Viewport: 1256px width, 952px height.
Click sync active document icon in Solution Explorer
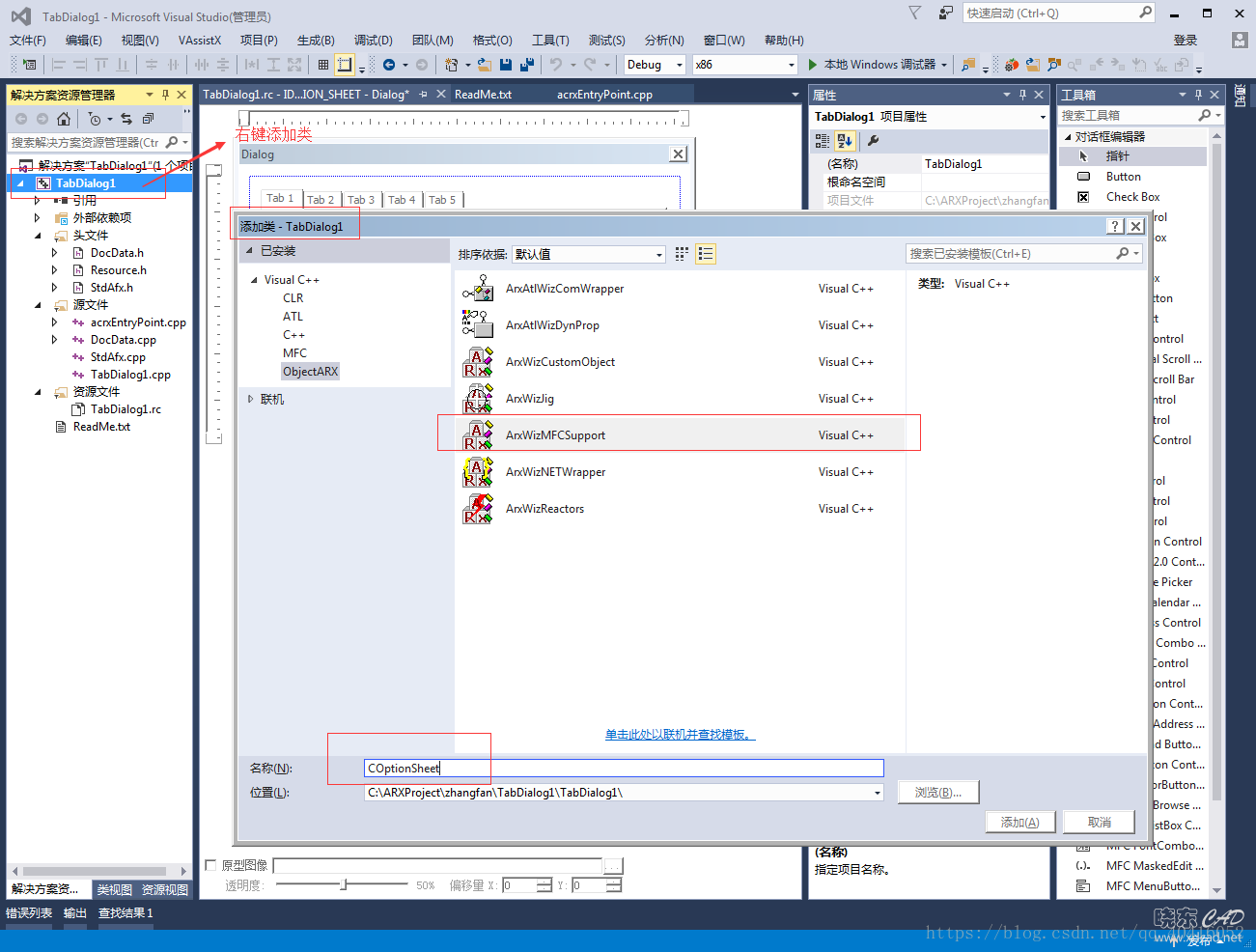126,119
